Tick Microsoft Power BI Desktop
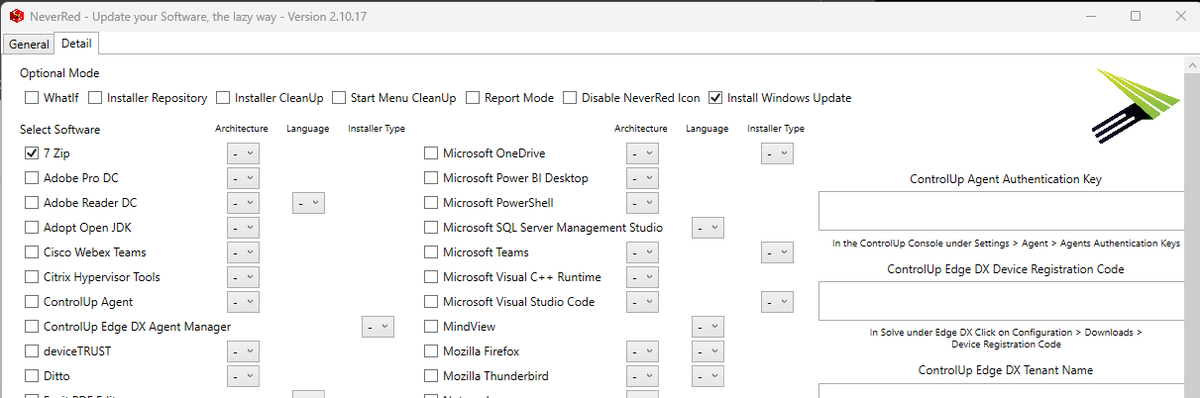Viewport: 1200px width, 398px height. coord(431,178)
